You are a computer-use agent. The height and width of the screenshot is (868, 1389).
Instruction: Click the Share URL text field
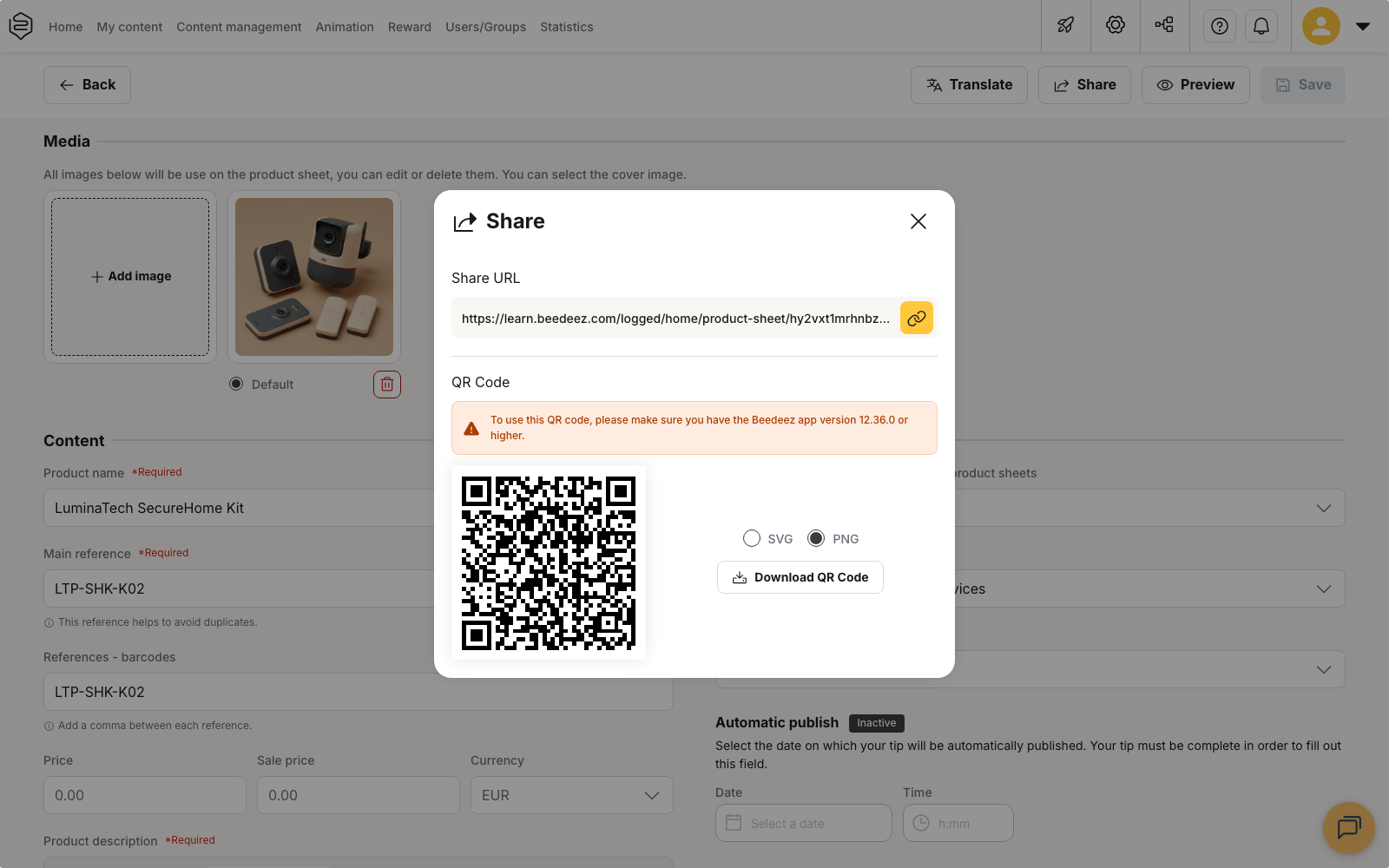tap(675, 319)
